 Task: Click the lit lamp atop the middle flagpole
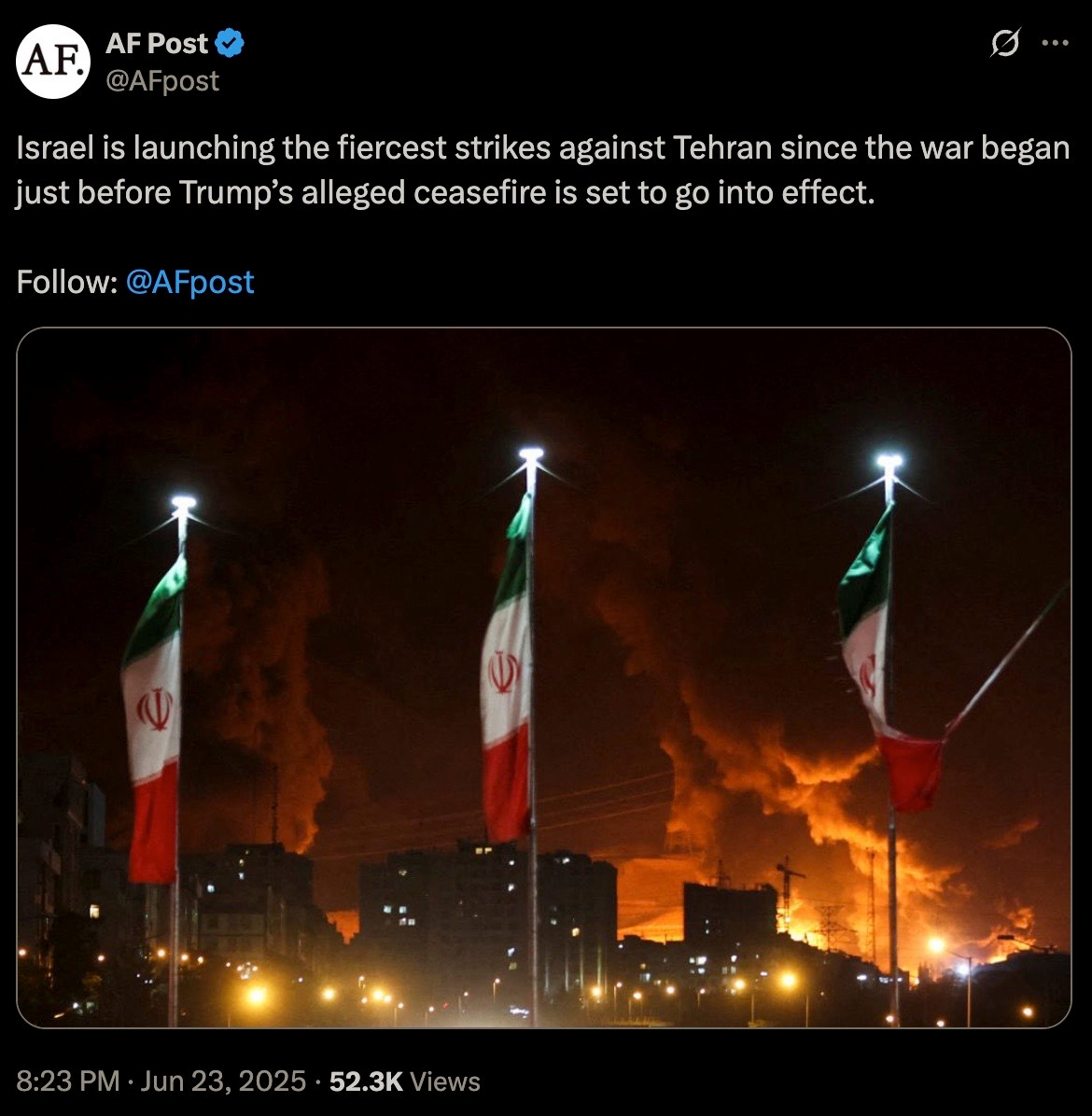click(531, 454)
